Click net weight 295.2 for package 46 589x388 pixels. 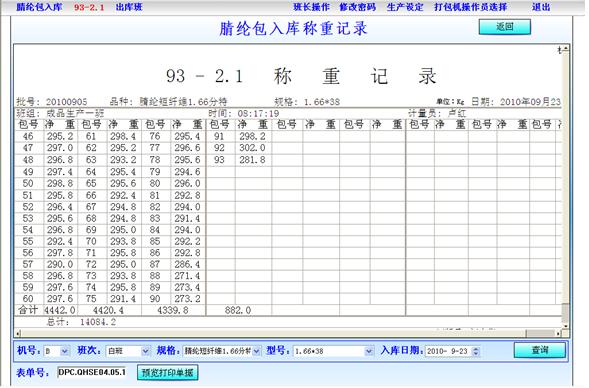pos(60,136)
